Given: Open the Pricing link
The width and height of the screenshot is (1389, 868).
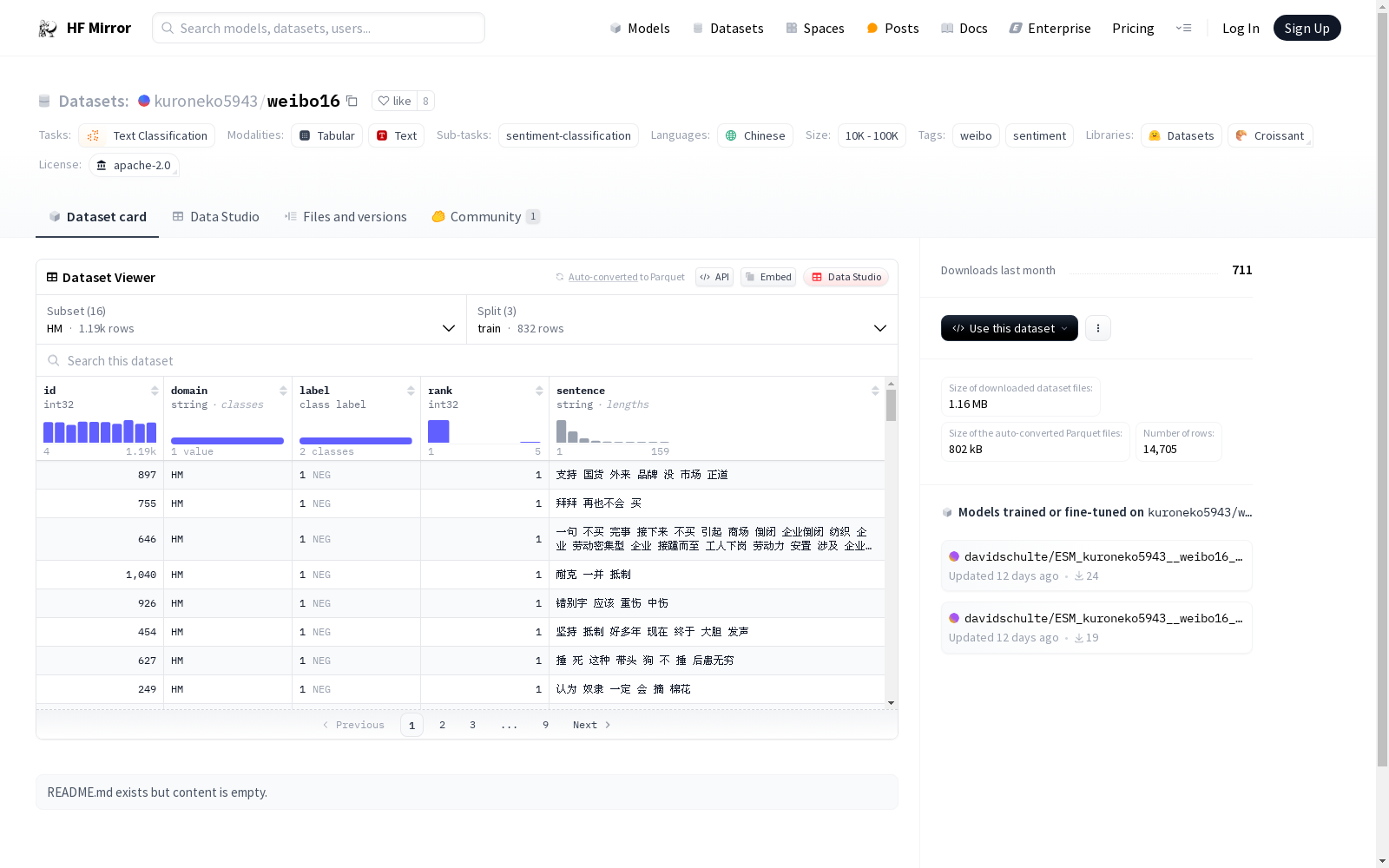Looking at the screenshot, I should 1133,28.
